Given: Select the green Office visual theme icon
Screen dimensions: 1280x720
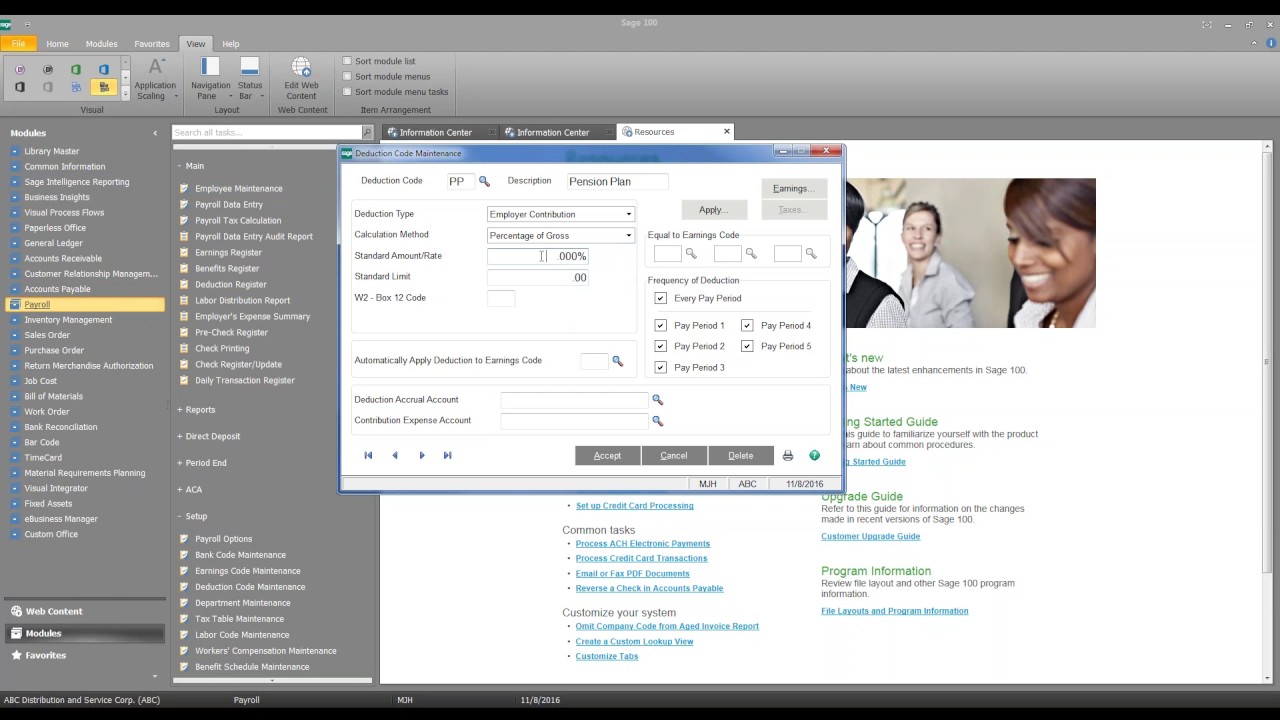Looking at the screenshot, I should pyautogui.click(x=76, y=69).
